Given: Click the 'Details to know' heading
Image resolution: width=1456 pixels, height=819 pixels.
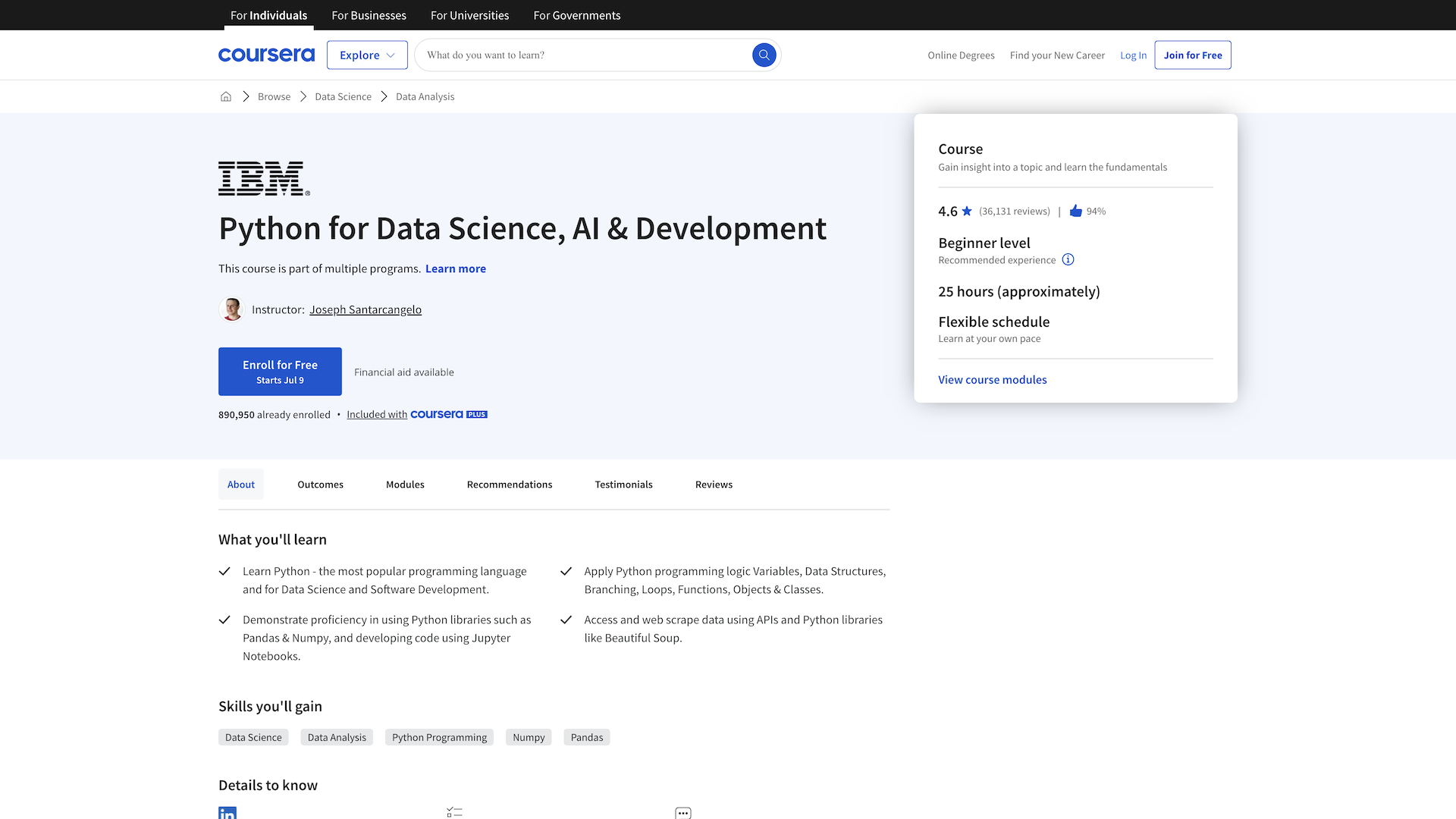Looking at the screenshot, I should pos(268,785).
